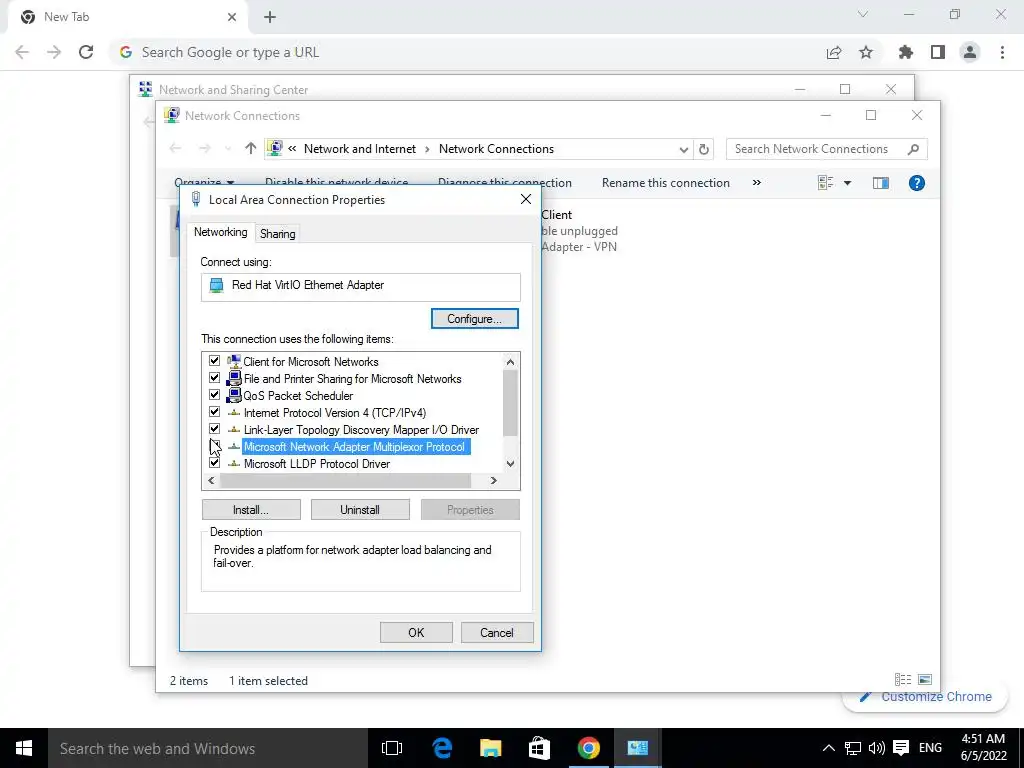1024x768 pixels.
Task: Go forward in Chrome
Action: pos(54,52)
